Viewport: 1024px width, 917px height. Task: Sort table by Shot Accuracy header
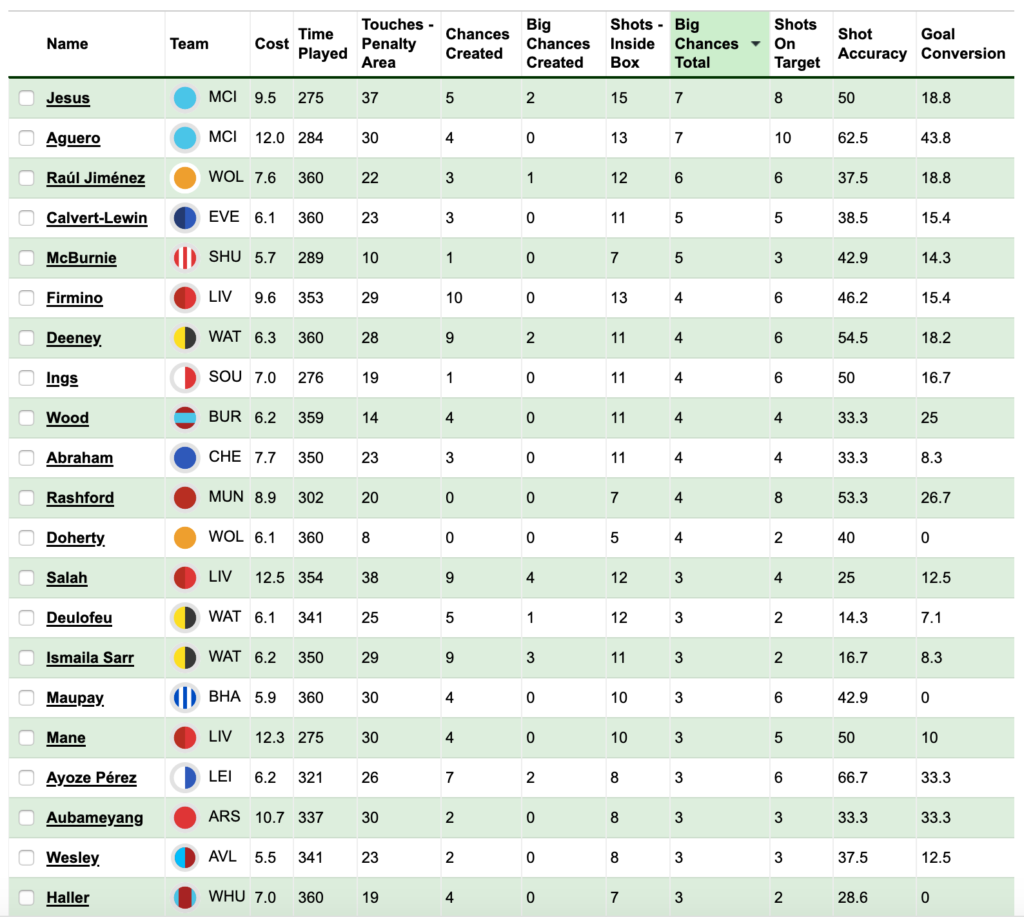click(x=872, y=44)
